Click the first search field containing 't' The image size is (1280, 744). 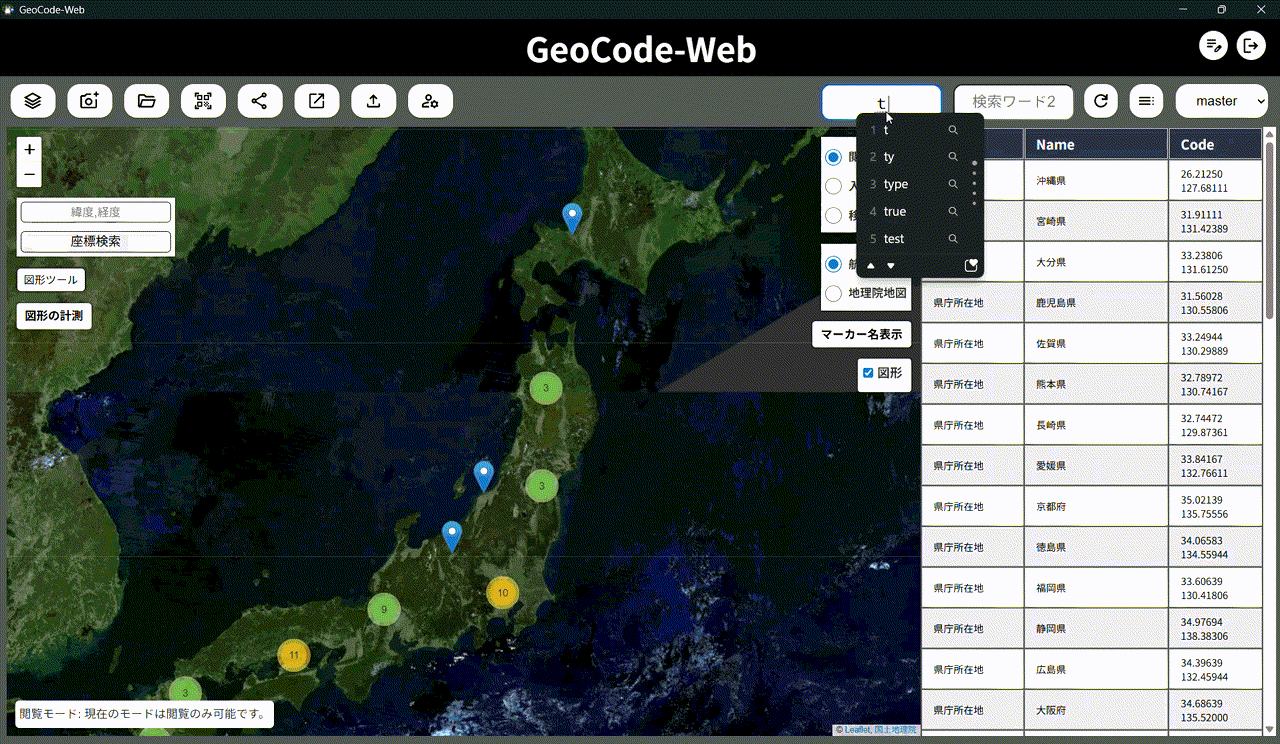[x=881, y=101]
